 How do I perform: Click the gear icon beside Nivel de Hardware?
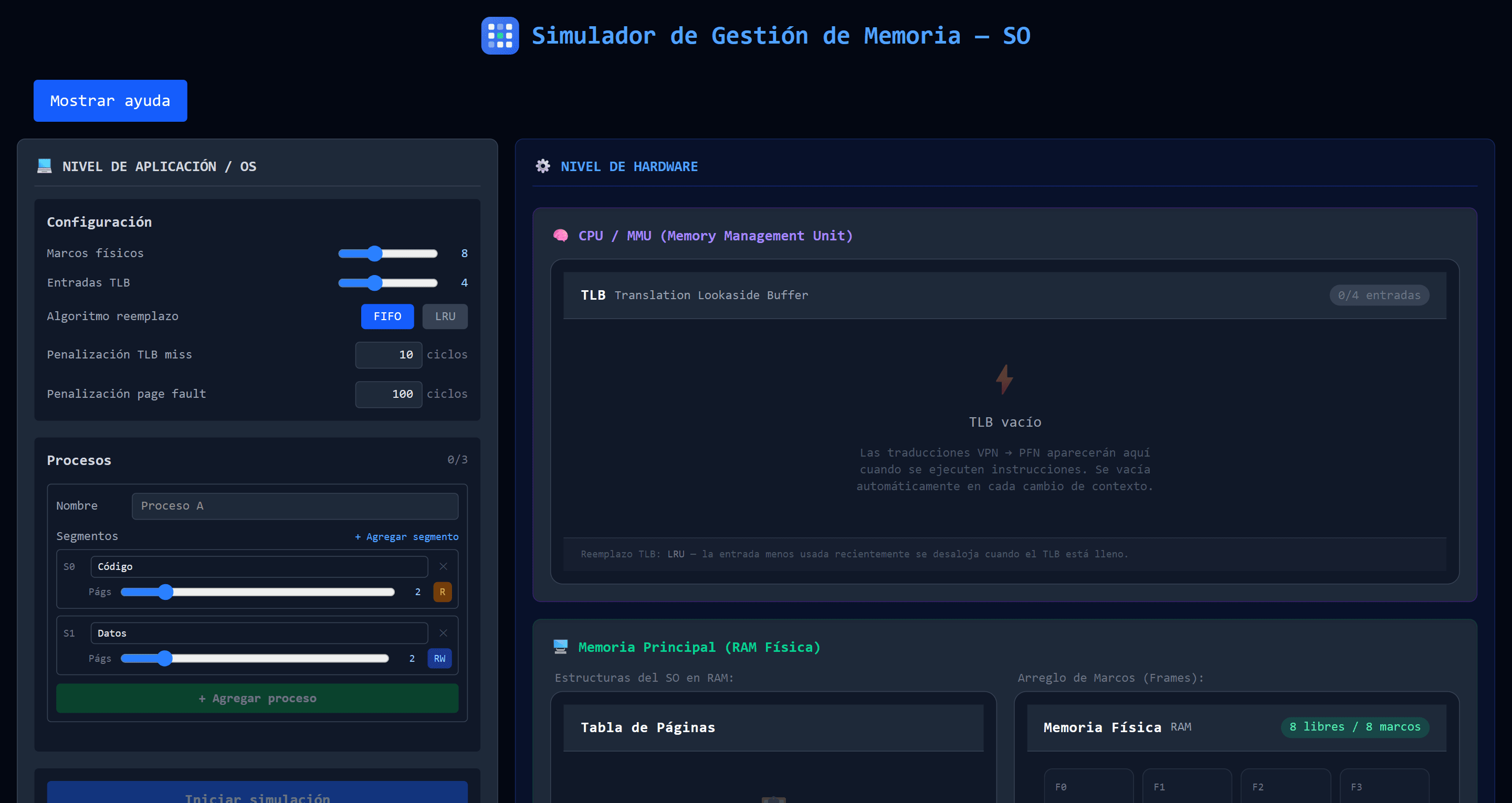pos(543,166)
